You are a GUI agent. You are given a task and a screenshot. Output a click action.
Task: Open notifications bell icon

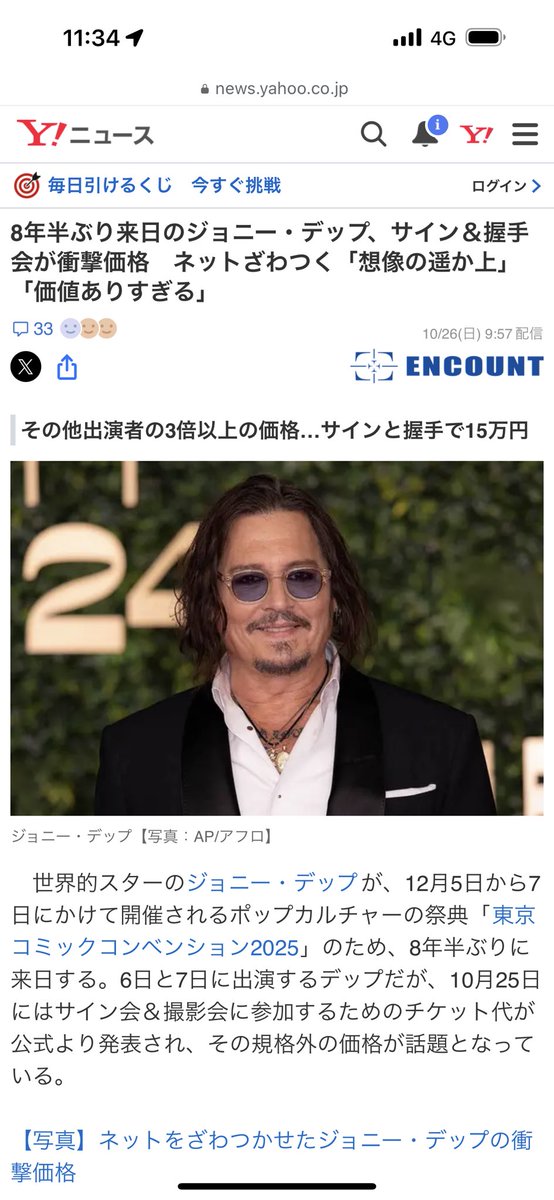click(x=427, y=133)
